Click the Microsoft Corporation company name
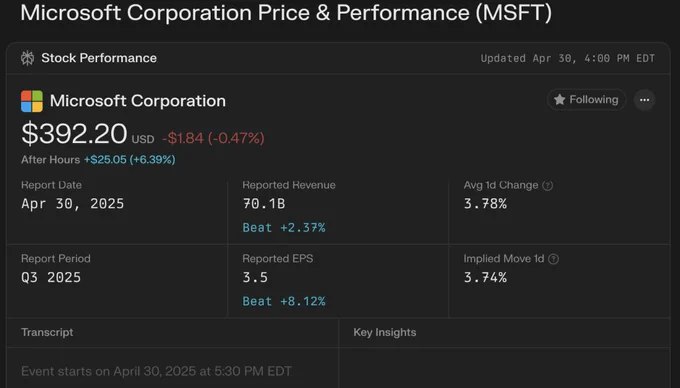This screenshot has height=388, width=680. [x=138, y=101]
